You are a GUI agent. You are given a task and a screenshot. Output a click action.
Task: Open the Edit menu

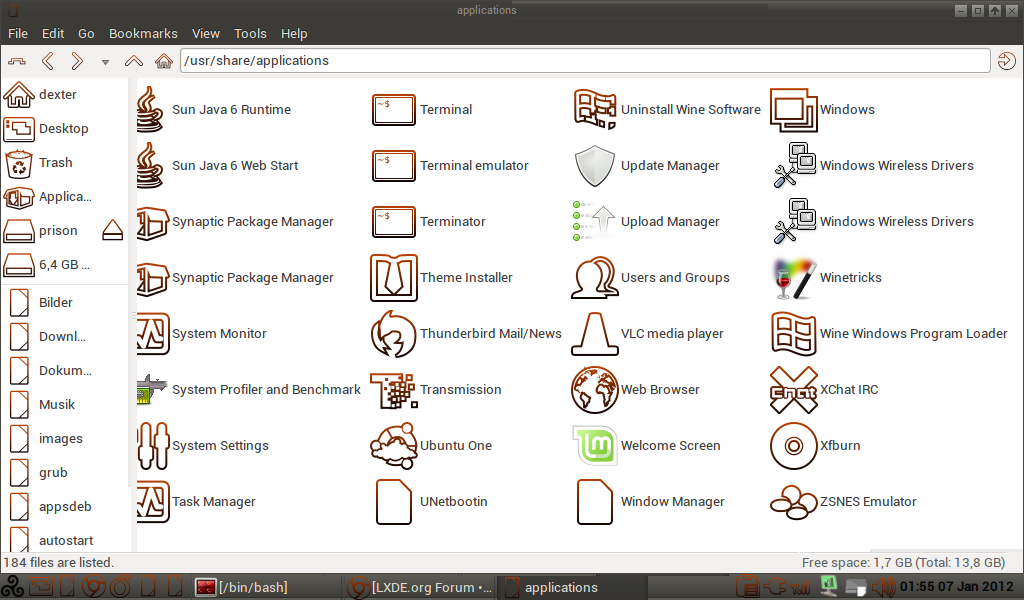pyautogui.click(x=53, y=33)
